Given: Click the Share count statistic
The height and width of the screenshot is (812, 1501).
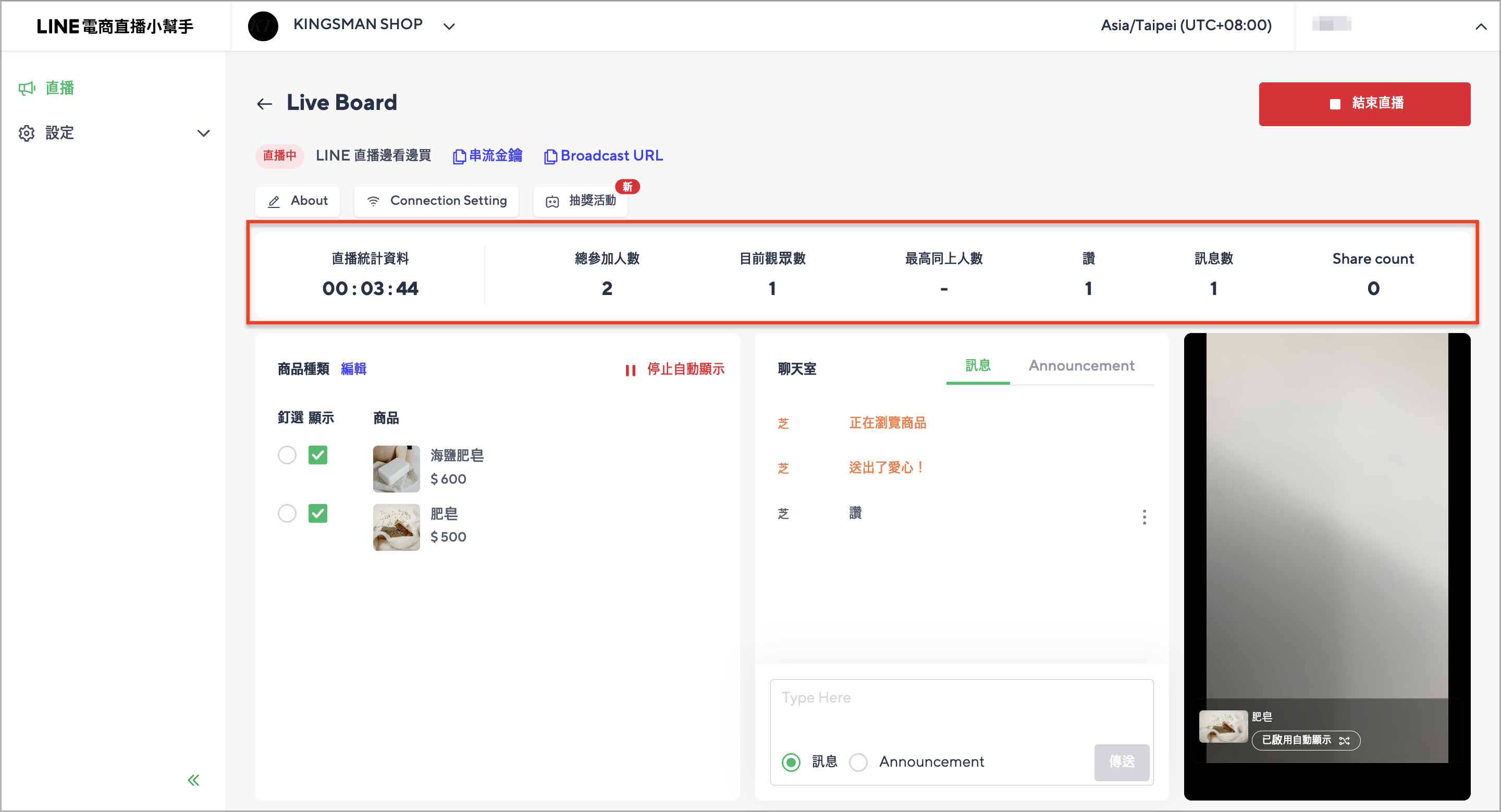Looking at the screenshot, I should tap(1373, 274).
